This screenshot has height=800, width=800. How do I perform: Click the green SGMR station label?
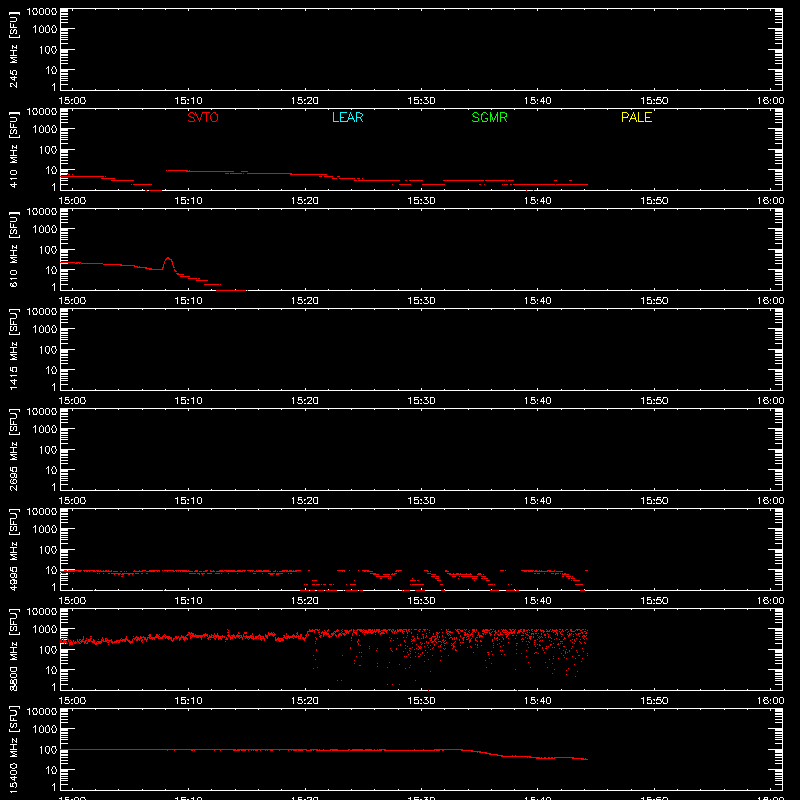[x=489, y=117]
